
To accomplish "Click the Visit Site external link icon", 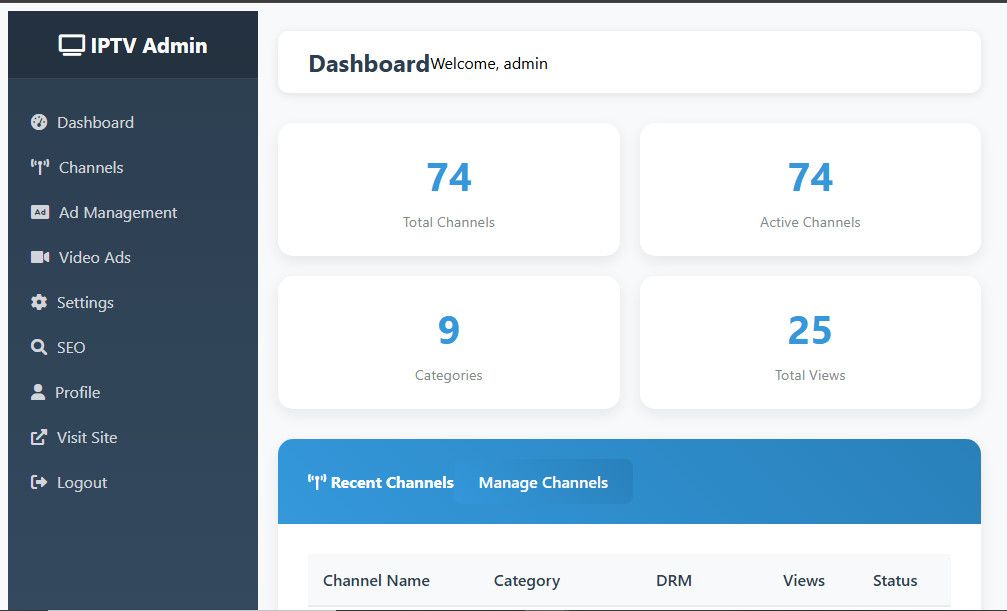I will point(39,437).
